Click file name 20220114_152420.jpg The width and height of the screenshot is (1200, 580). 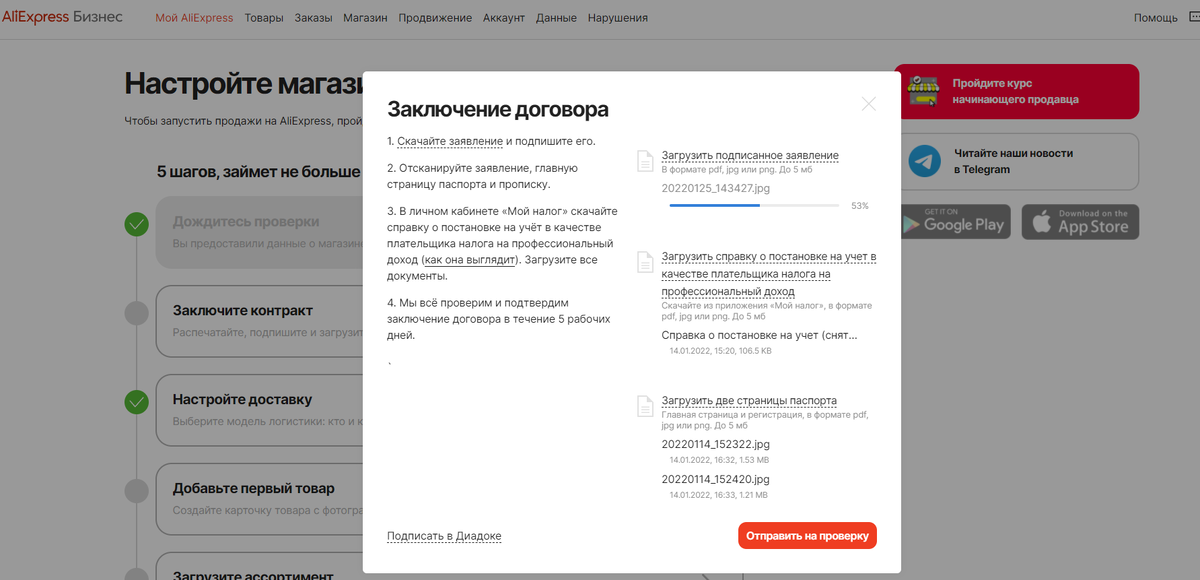pos(716,479)
